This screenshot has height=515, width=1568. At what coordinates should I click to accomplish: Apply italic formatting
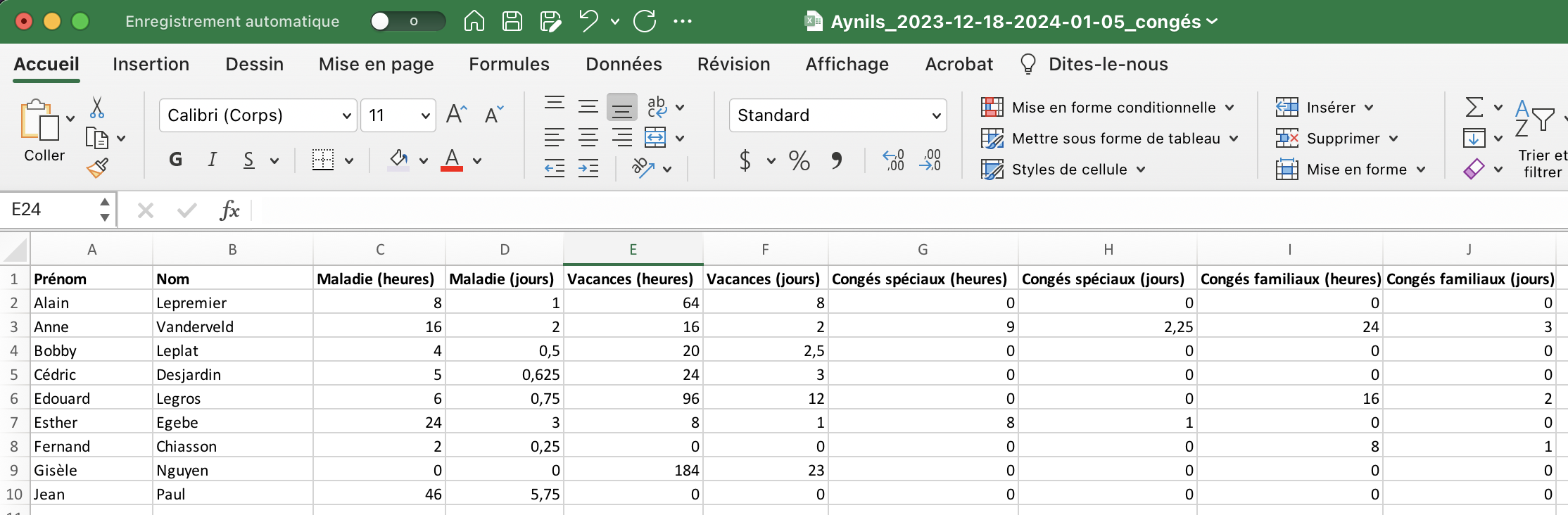pos(212,160)
